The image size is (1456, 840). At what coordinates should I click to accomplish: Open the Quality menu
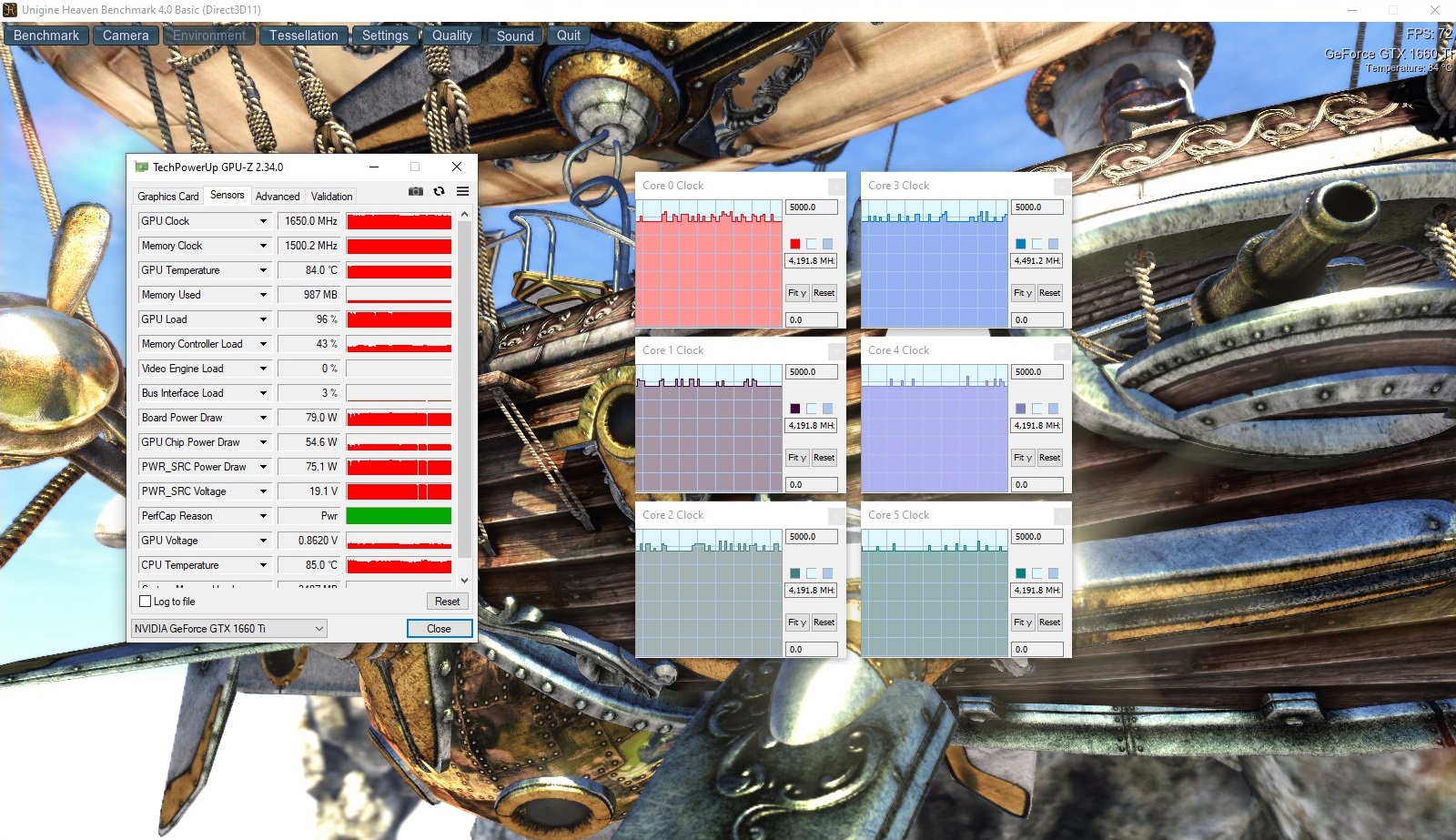click(452, 35)
